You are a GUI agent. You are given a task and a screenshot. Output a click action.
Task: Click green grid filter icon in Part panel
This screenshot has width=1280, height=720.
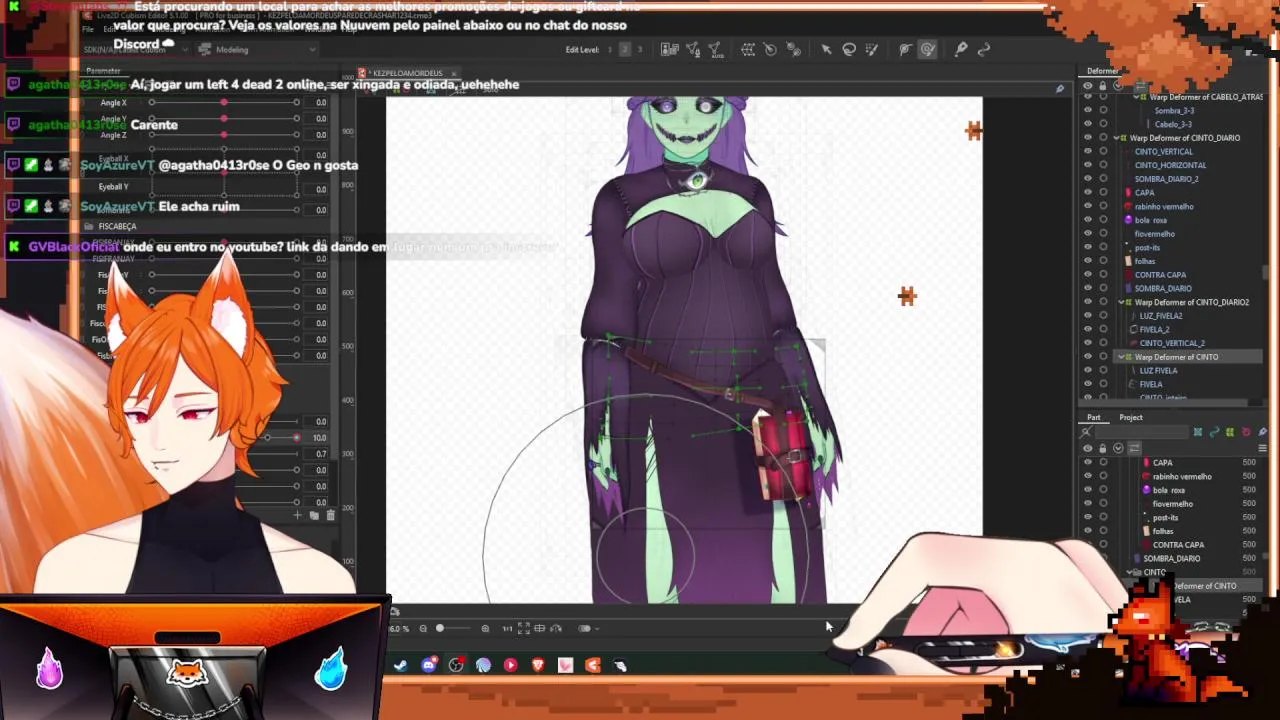coord(1198,432)
